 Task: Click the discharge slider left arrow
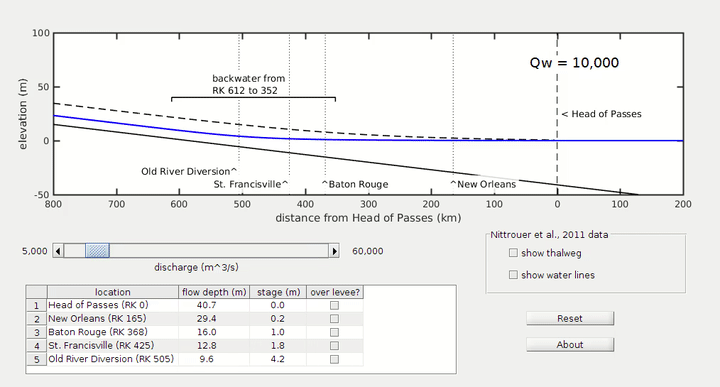pos(58,251)
